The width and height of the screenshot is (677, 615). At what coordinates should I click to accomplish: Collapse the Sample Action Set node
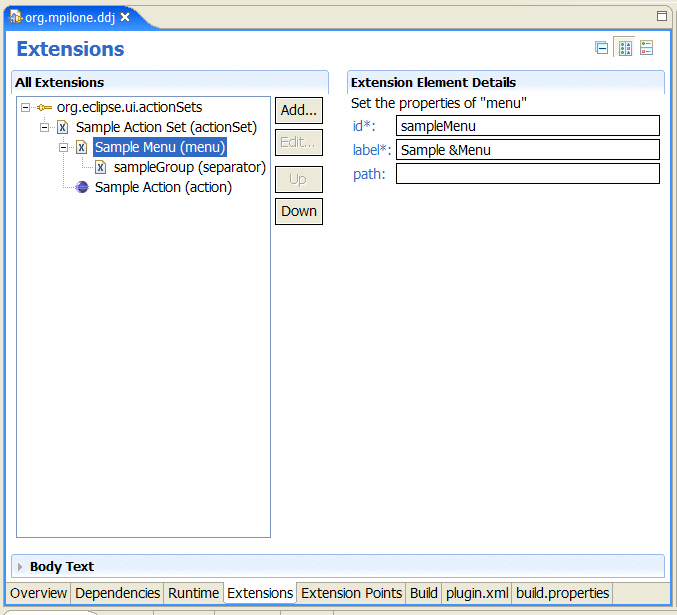44,128
